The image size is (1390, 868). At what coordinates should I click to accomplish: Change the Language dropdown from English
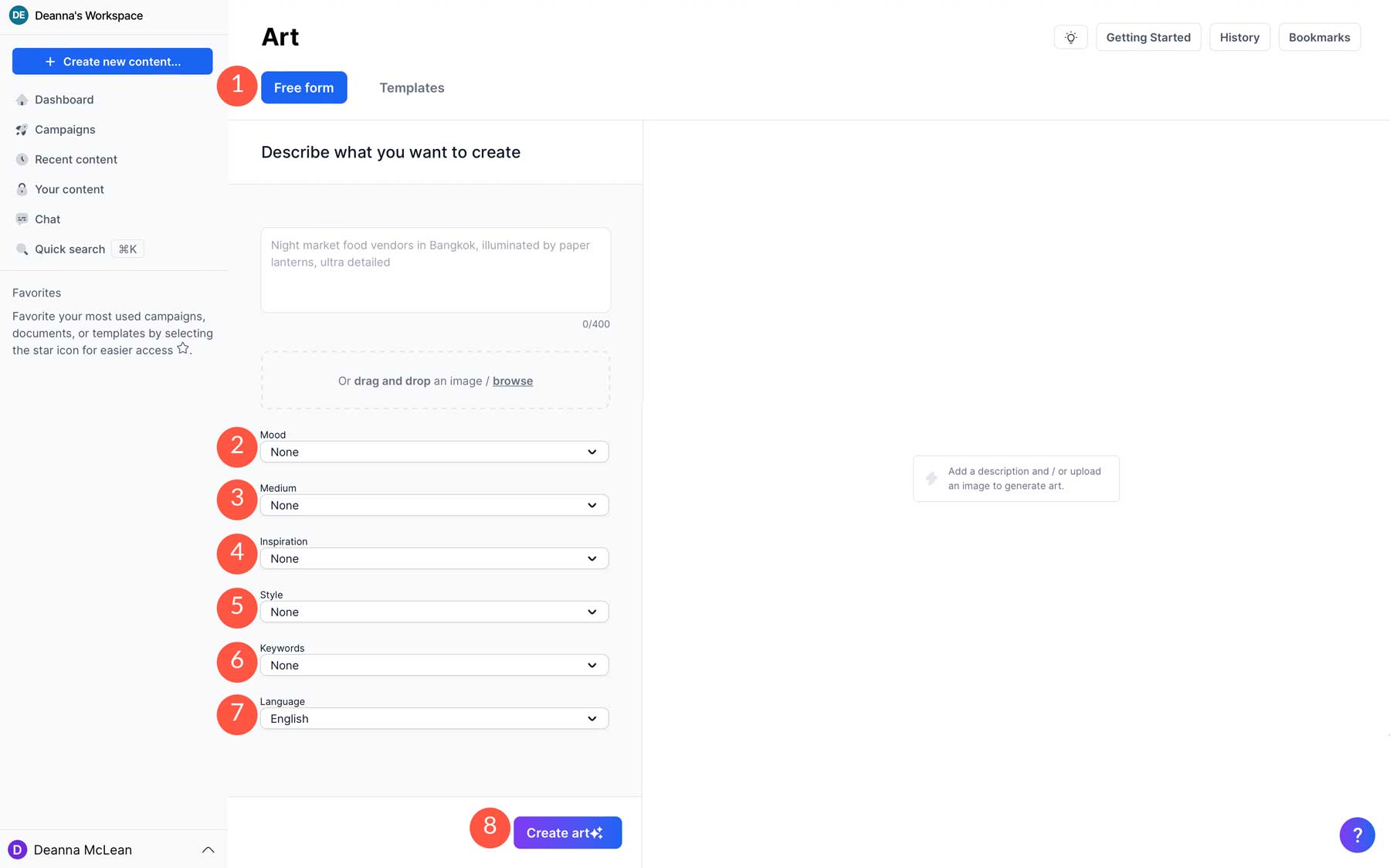[434, 718]
